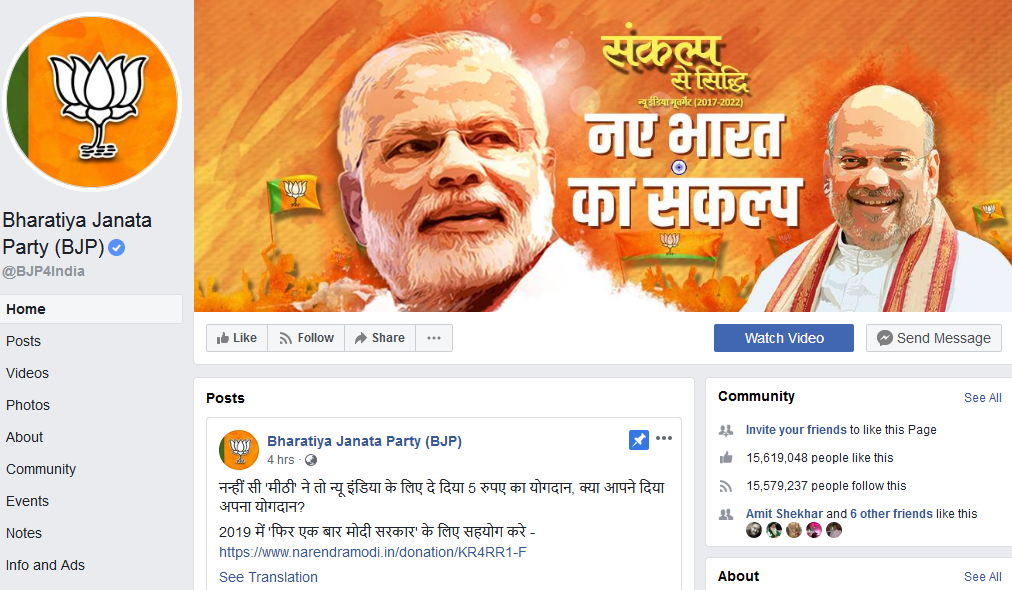
Task: Open the Videos section in sidebar
Action: pos(27,373)
